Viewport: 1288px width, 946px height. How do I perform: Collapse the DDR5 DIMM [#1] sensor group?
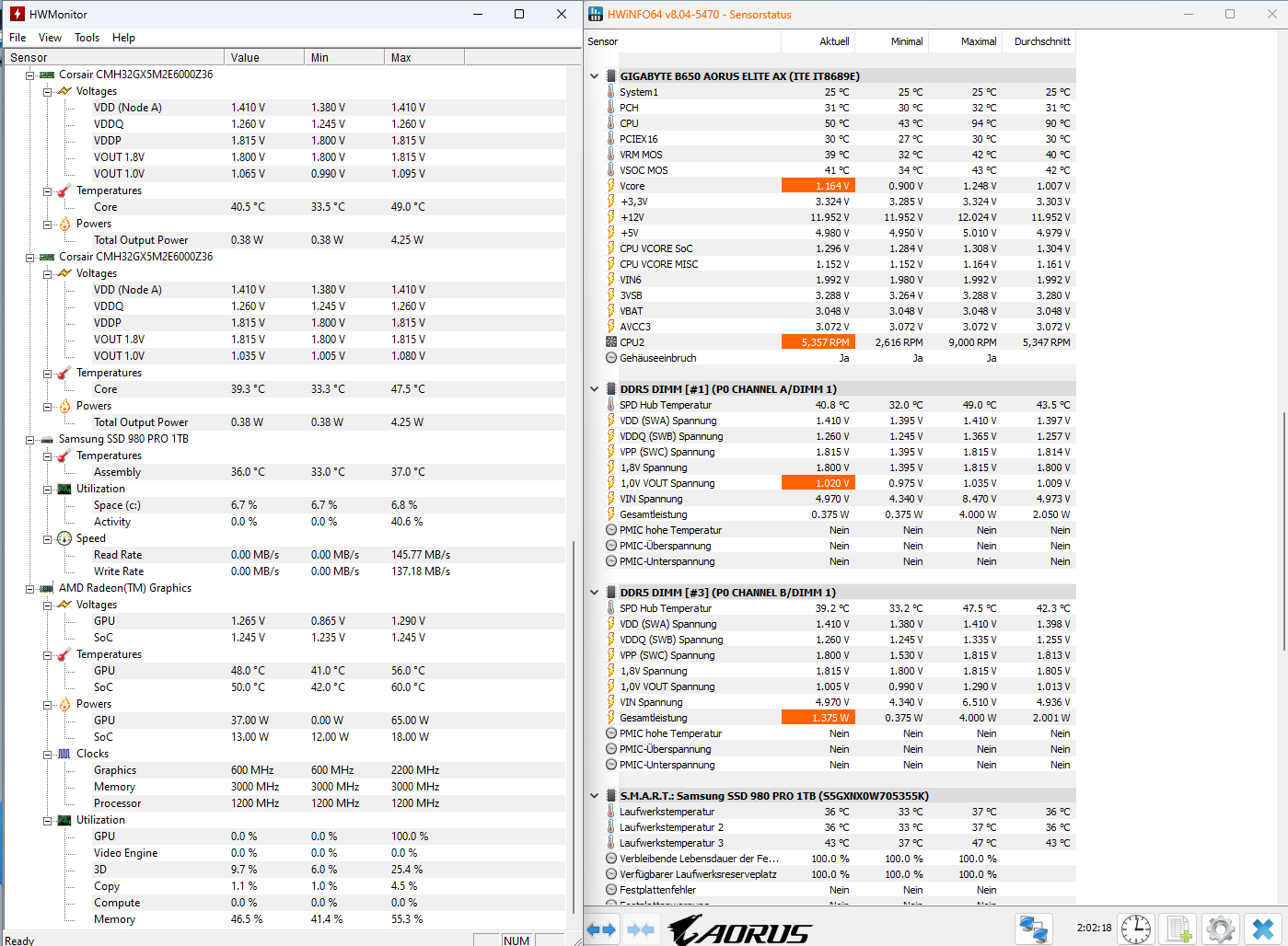coord(595,389)
